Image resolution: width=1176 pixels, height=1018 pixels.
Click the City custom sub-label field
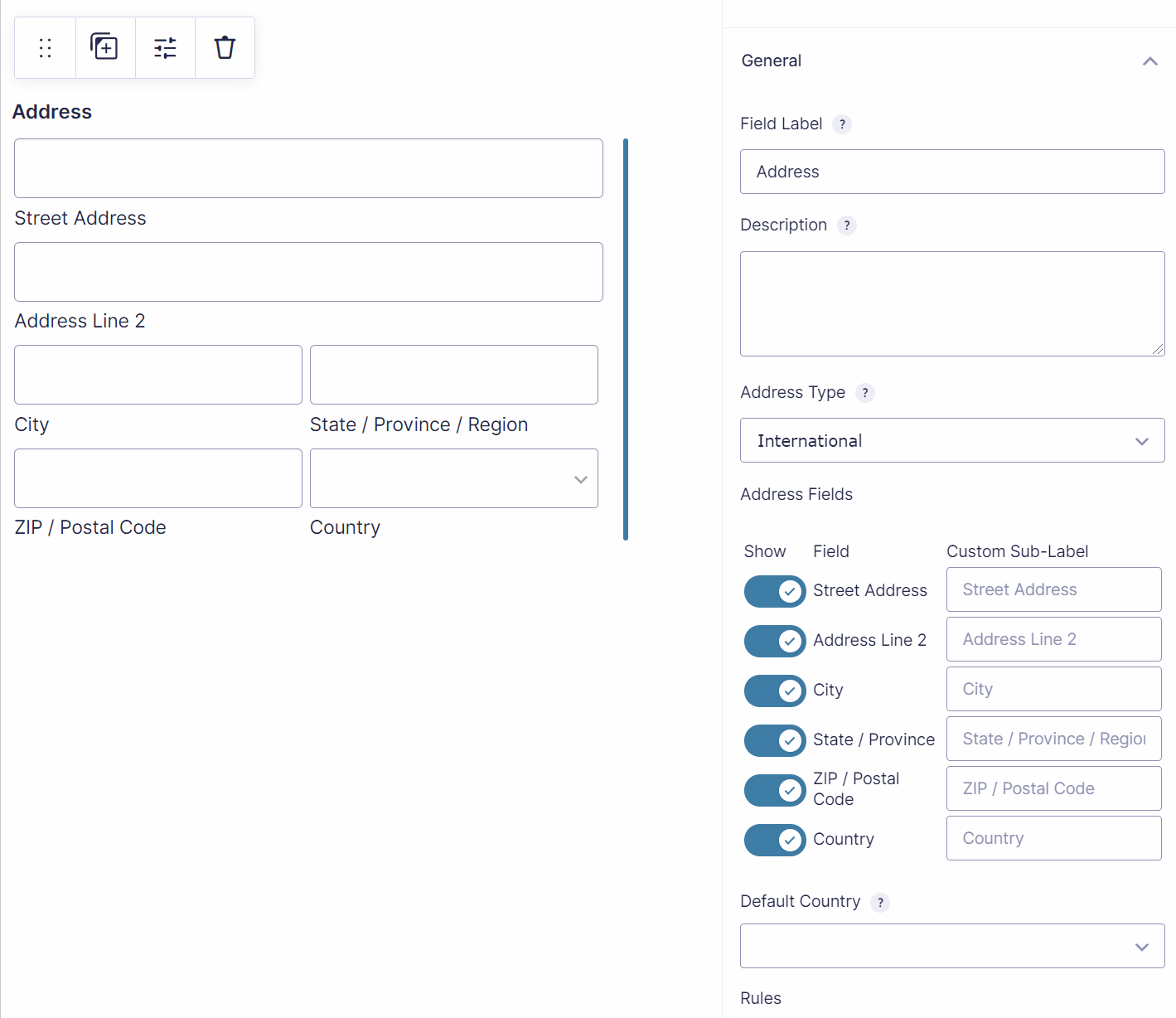pyautogui.click(x=1053, y=689)
